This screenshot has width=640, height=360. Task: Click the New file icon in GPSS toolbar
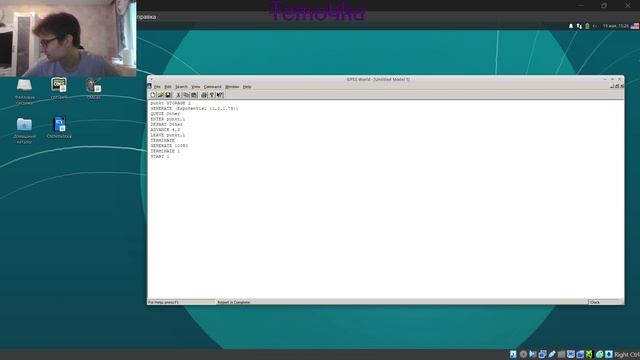(x=153, y=95)
